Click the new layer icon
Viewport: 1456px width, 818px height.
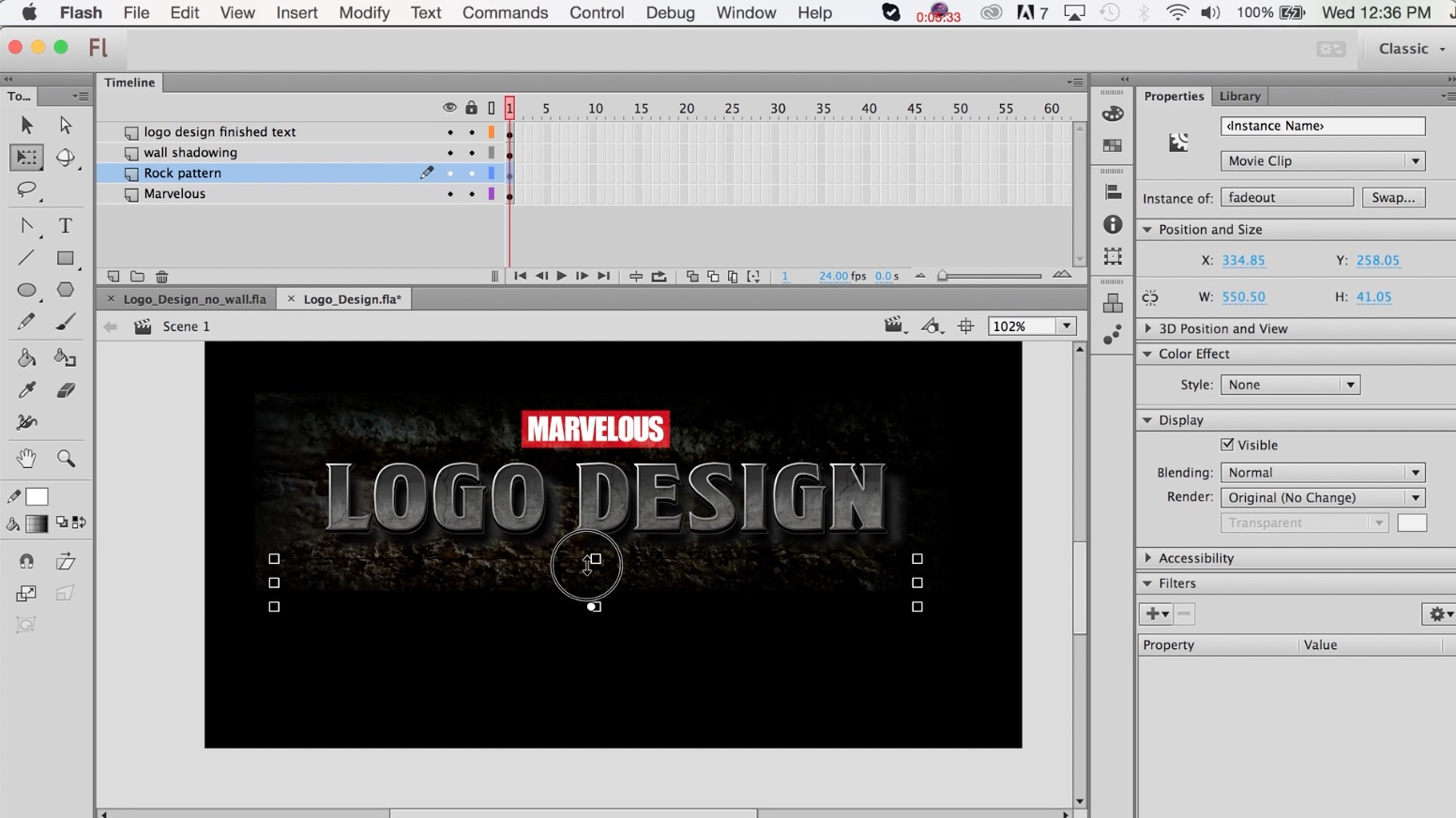point(114,277)
